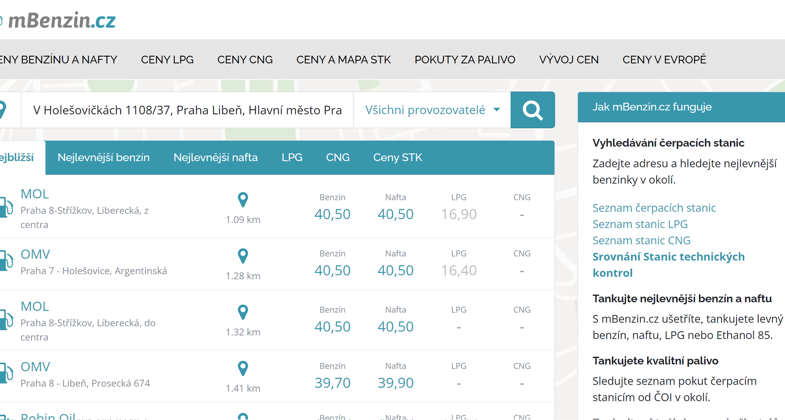Open Ceny CNG menu item
The height and width of the screenshot is (420, 785).
tap(245, 60)
